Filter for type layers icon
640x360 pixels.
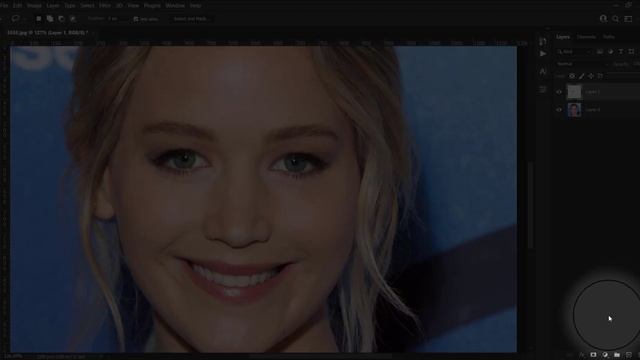point(621,52)
